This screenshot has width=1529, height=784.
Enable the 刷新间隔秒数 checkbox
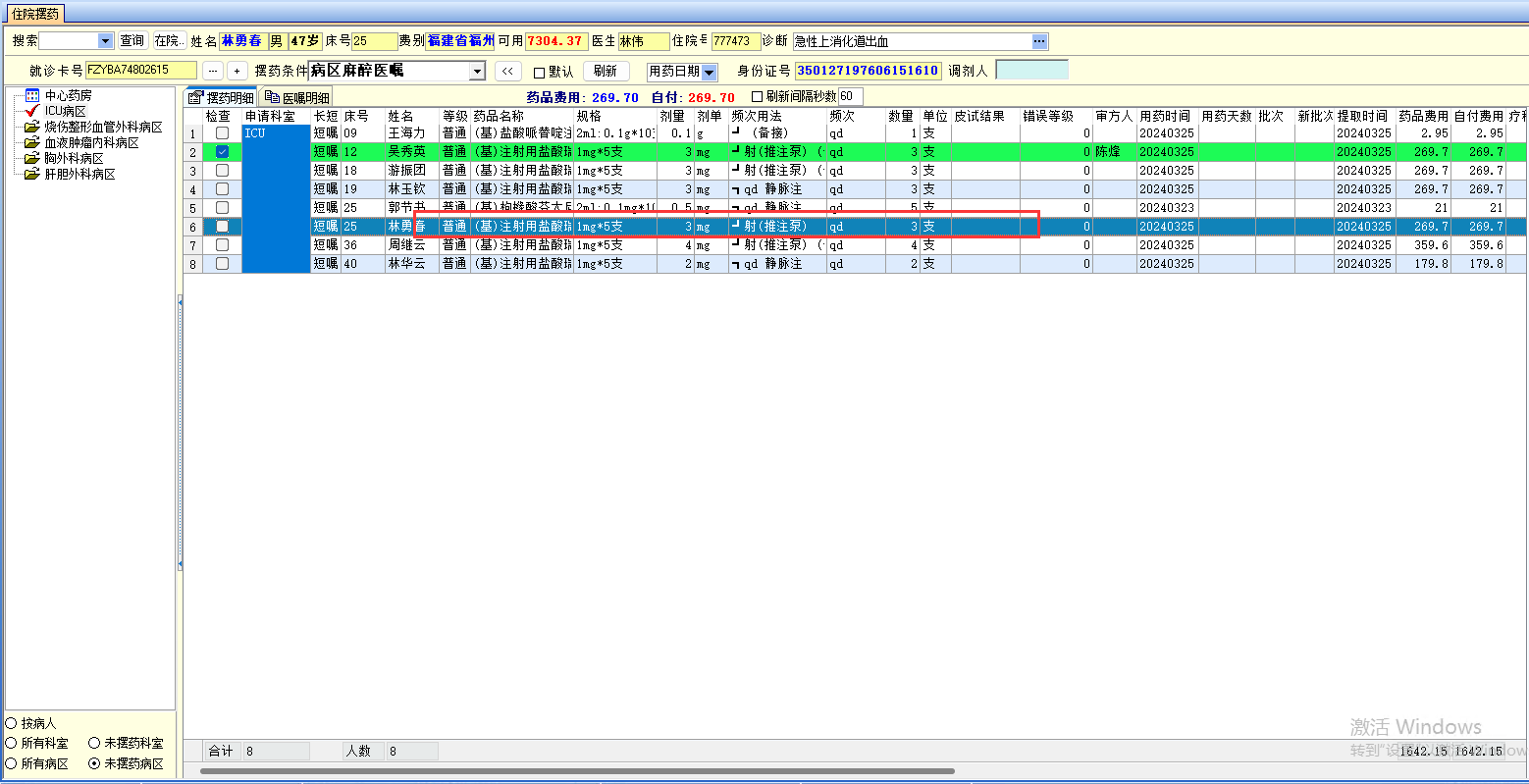coord(757,96)
